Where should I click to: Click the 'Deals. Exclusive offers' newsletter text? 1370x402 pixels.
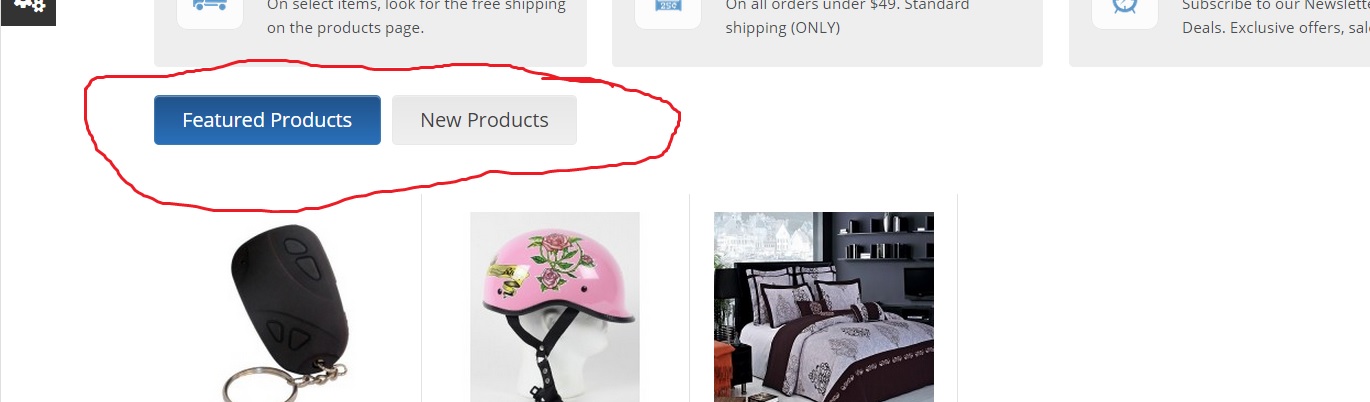pos(1276,28)
